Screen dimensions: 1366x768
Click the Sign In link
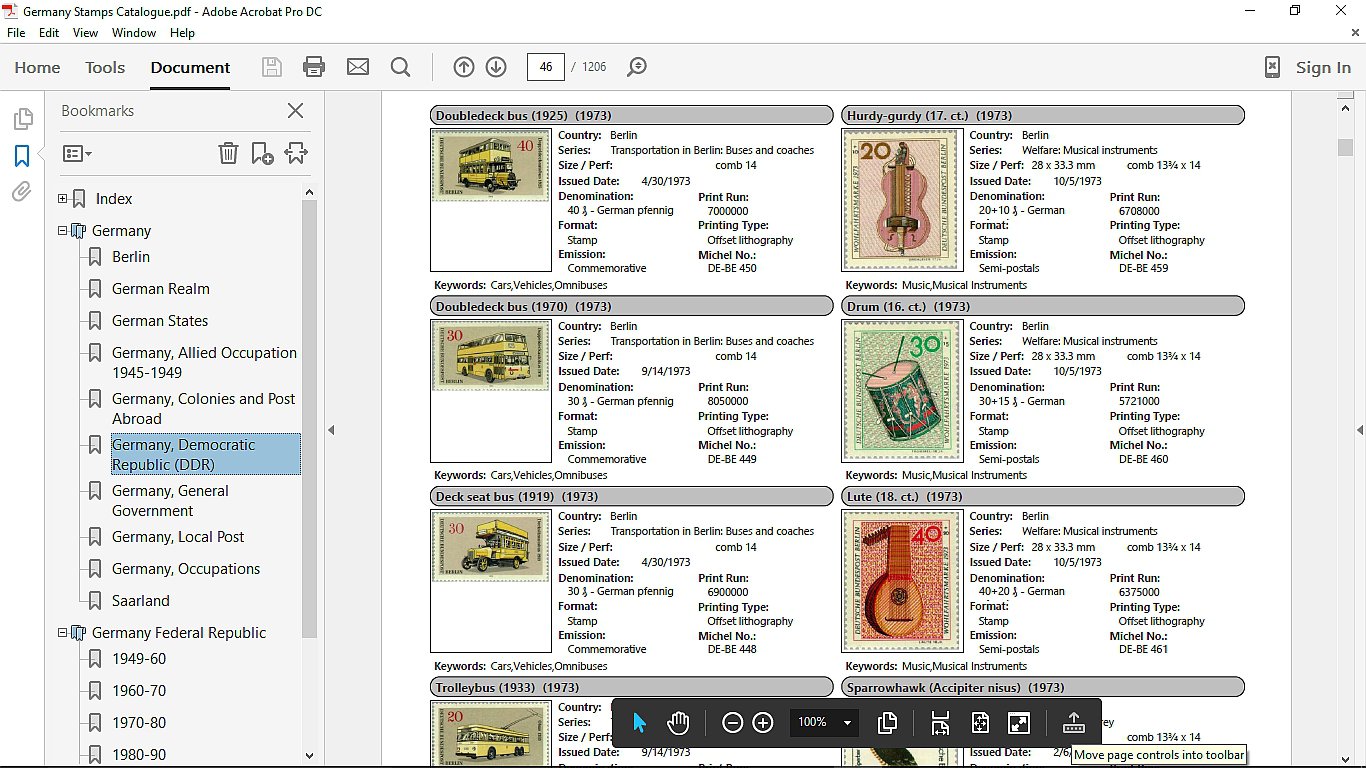[x=1322, y=67]
